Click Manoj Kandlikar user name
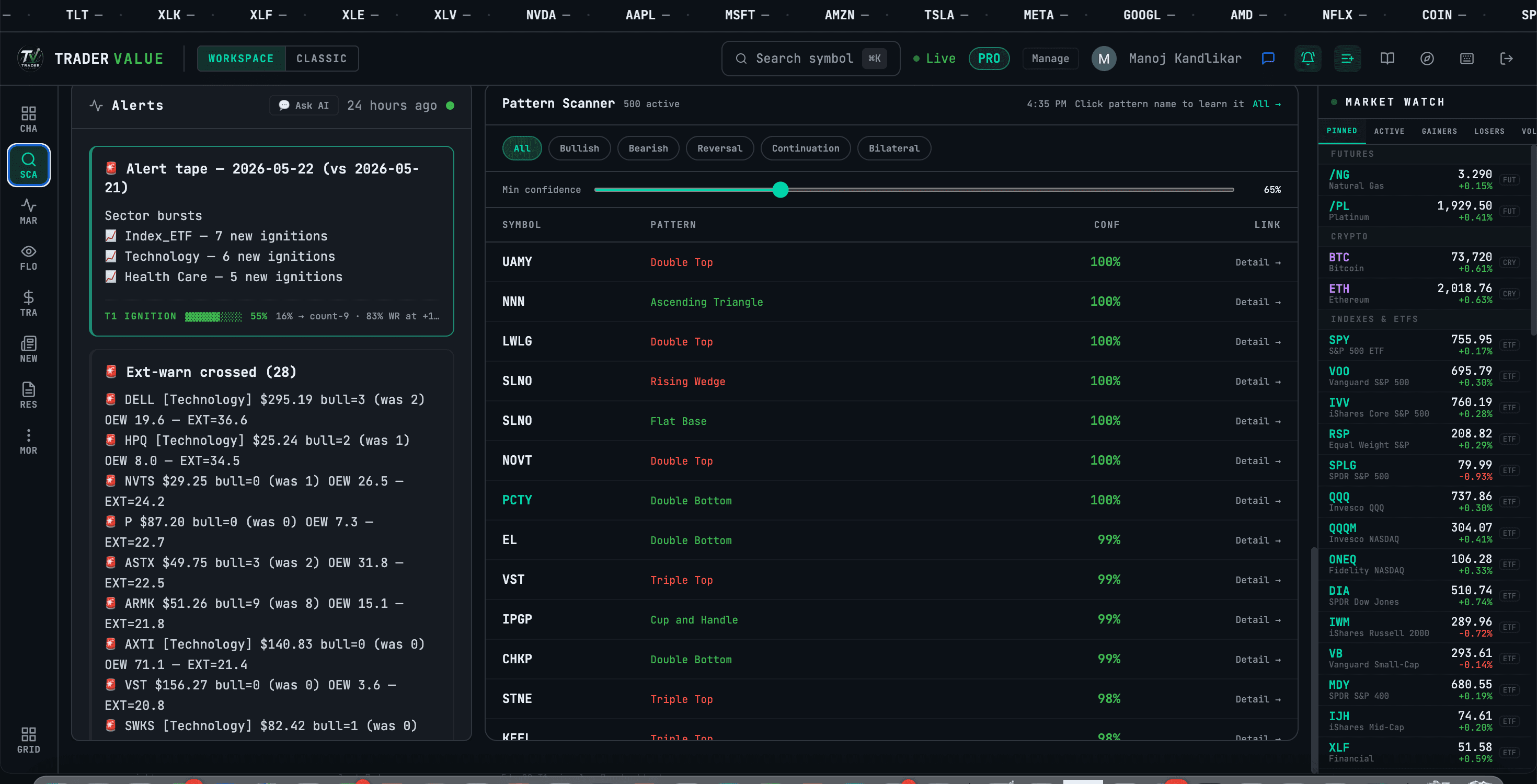This screenshot has height=784, width=1537. coord(1185,59)
